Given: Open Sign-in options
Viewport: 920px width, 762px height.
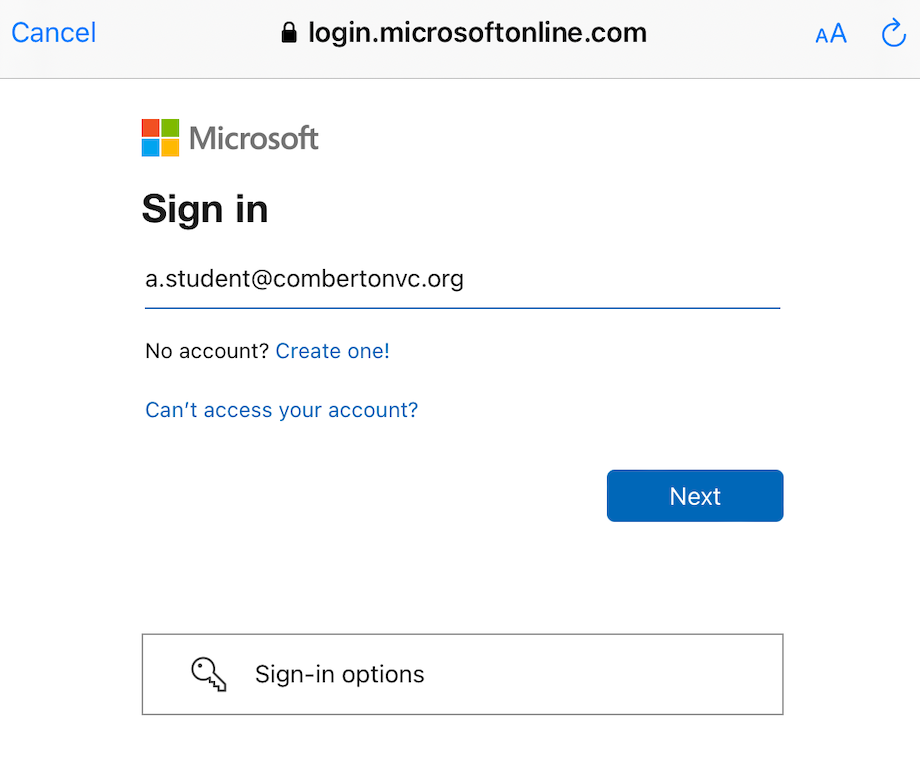Looking at the screenshot, I should [x=462, y=674].
